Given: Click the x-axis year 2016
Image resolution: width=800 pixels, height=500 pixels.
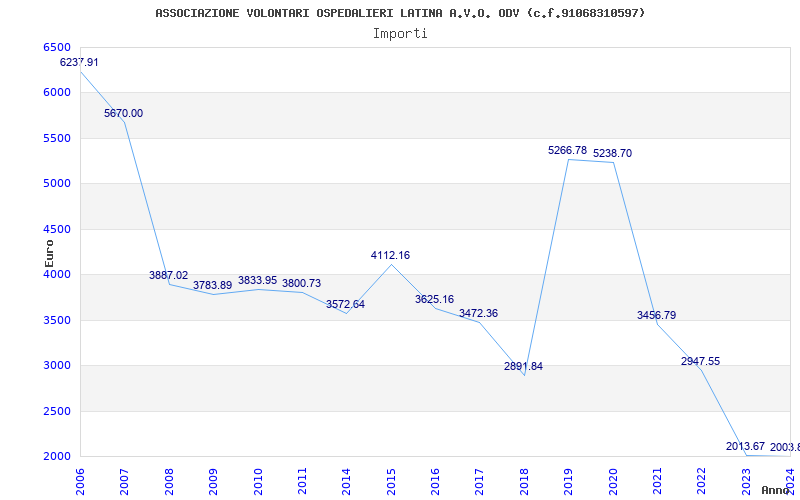Looking at the screenshot, I should pyautogui.click(x=435, y=481).
